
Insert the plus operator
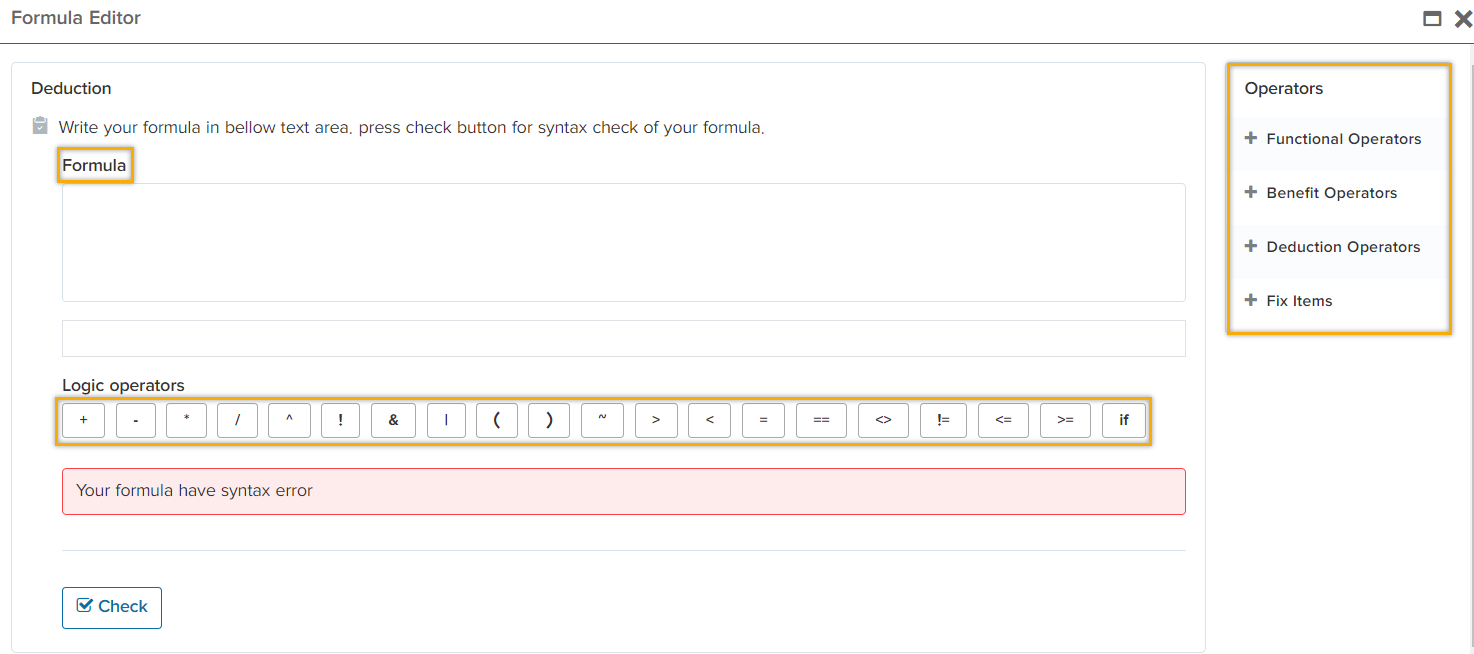point(84,420)
